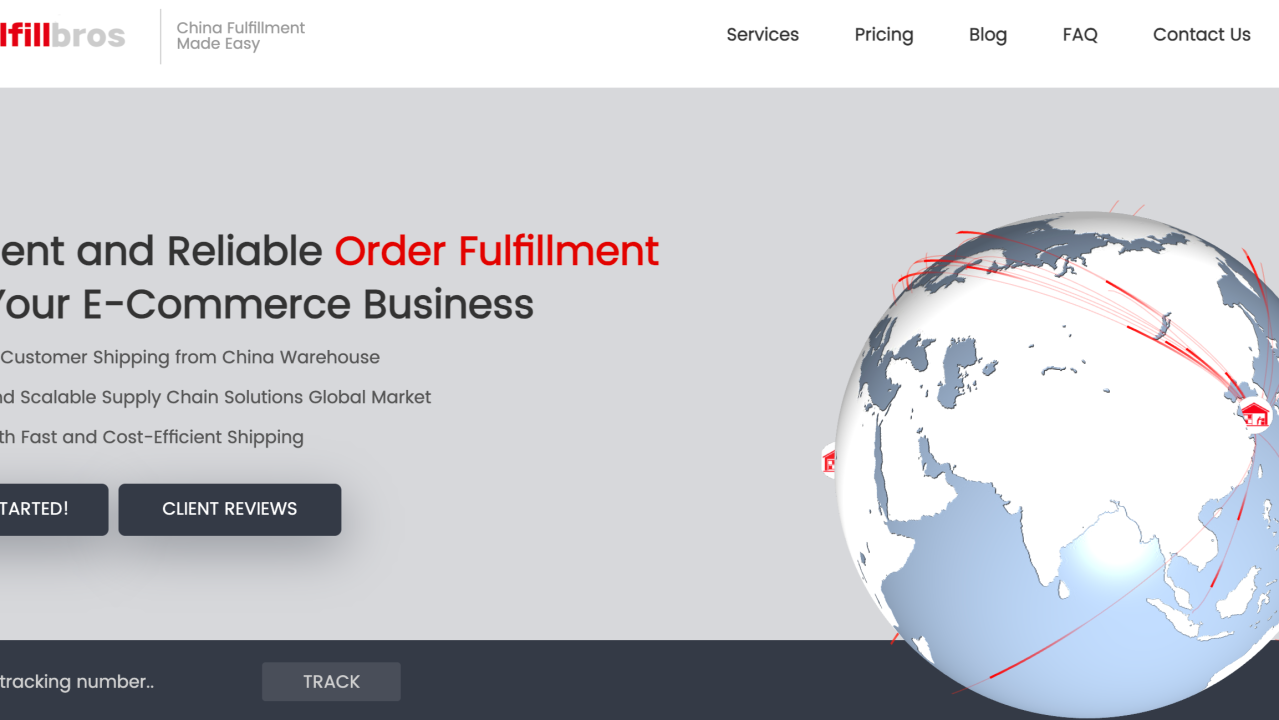View the FAQ page
The image size is (1279, 720).
1079,35
